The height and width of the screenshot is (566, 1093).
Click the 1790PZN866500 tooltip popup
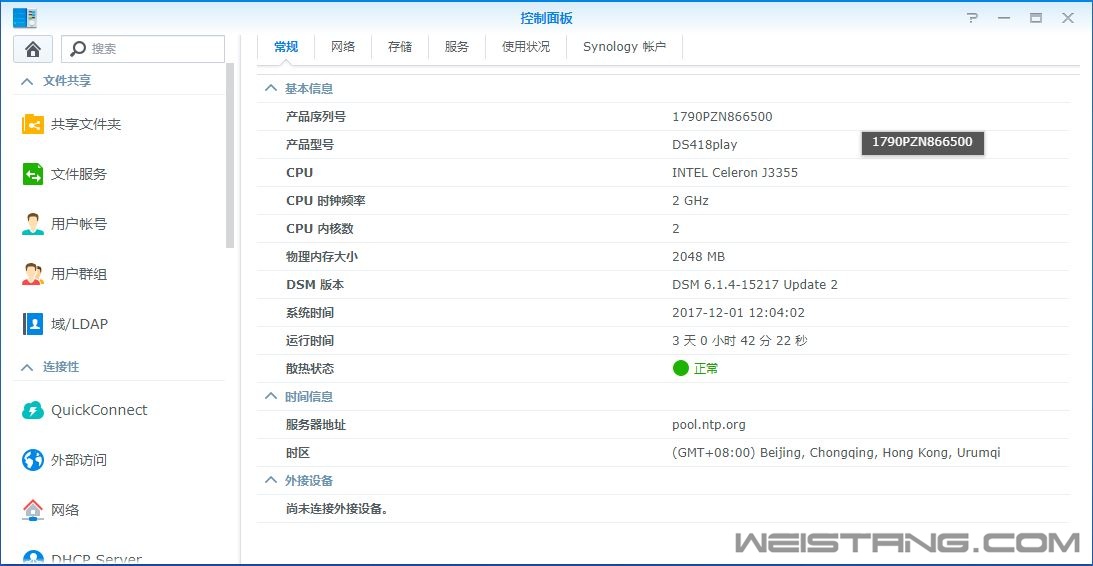click(922, 142)
